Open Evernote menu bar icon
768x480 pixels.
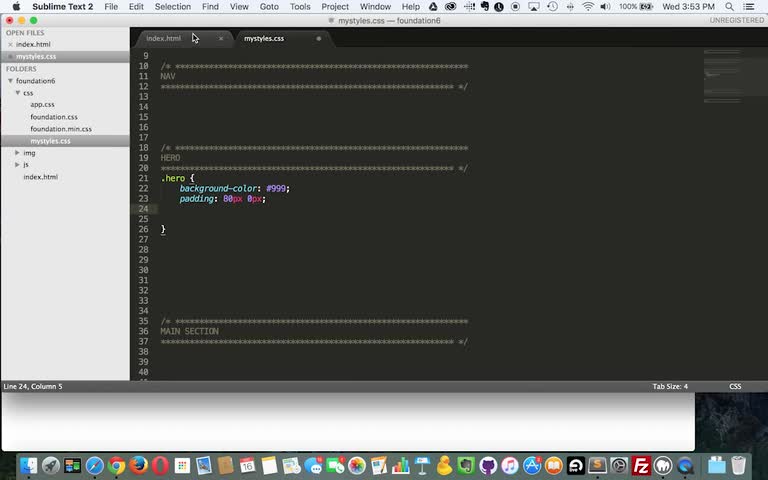point(484,6)
